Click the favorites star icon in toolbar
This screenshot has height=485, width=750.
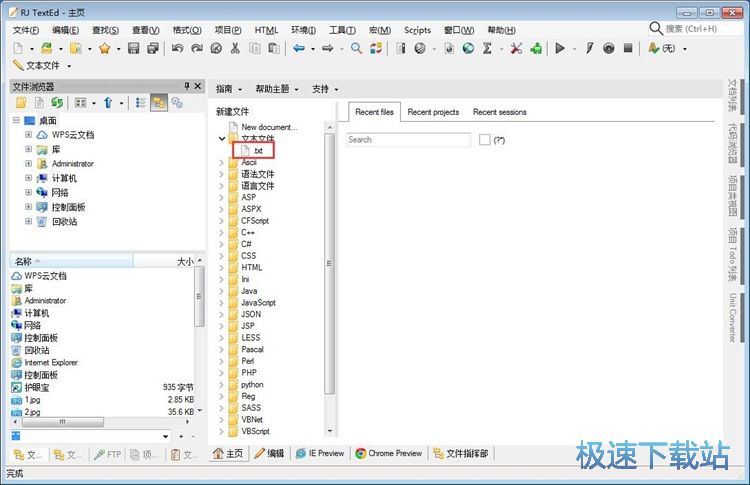[x=103, y=48]
